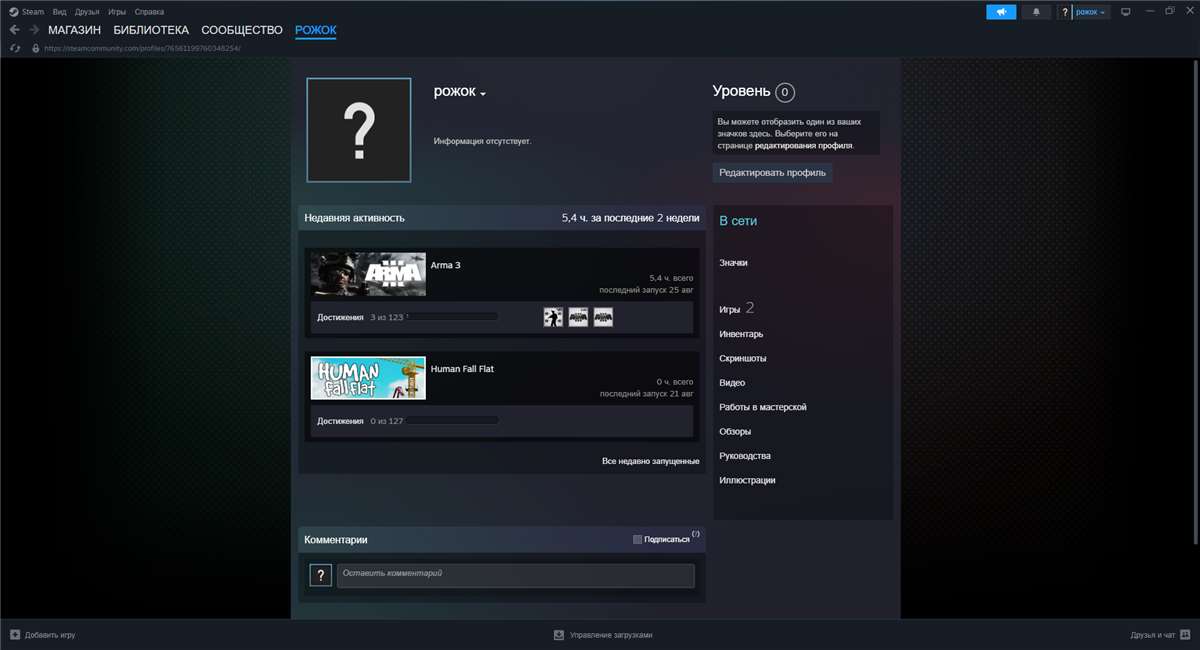
Task: Click the Редактировать профиль button
Action: click(772, 172)
